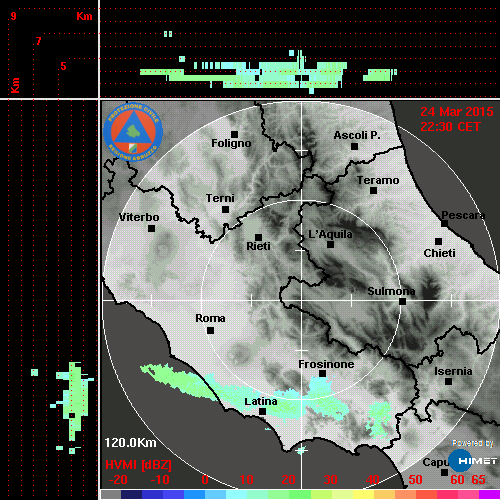
Task: Click the Pescara city marker square
Action: point(445,224)
